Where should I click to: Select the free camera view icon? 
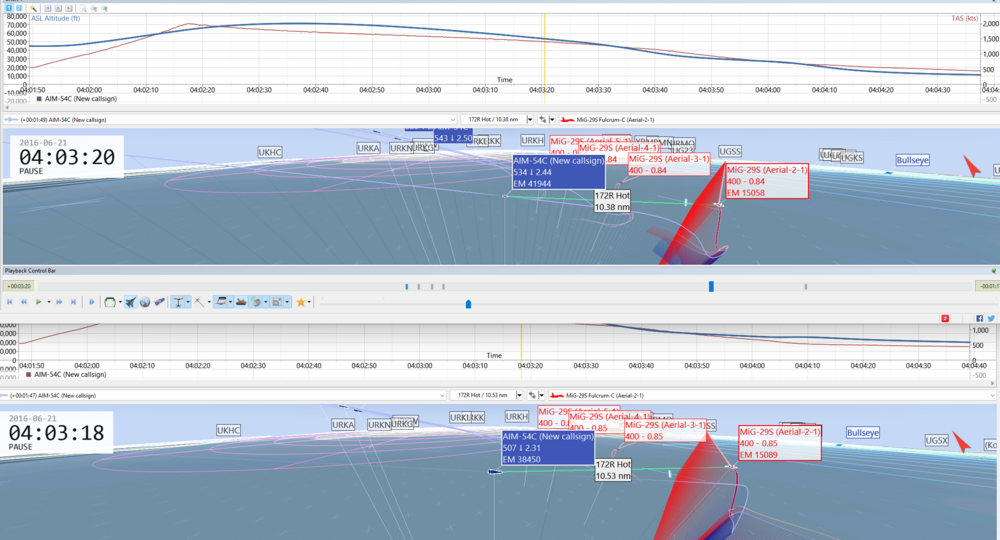pos(159,302)
